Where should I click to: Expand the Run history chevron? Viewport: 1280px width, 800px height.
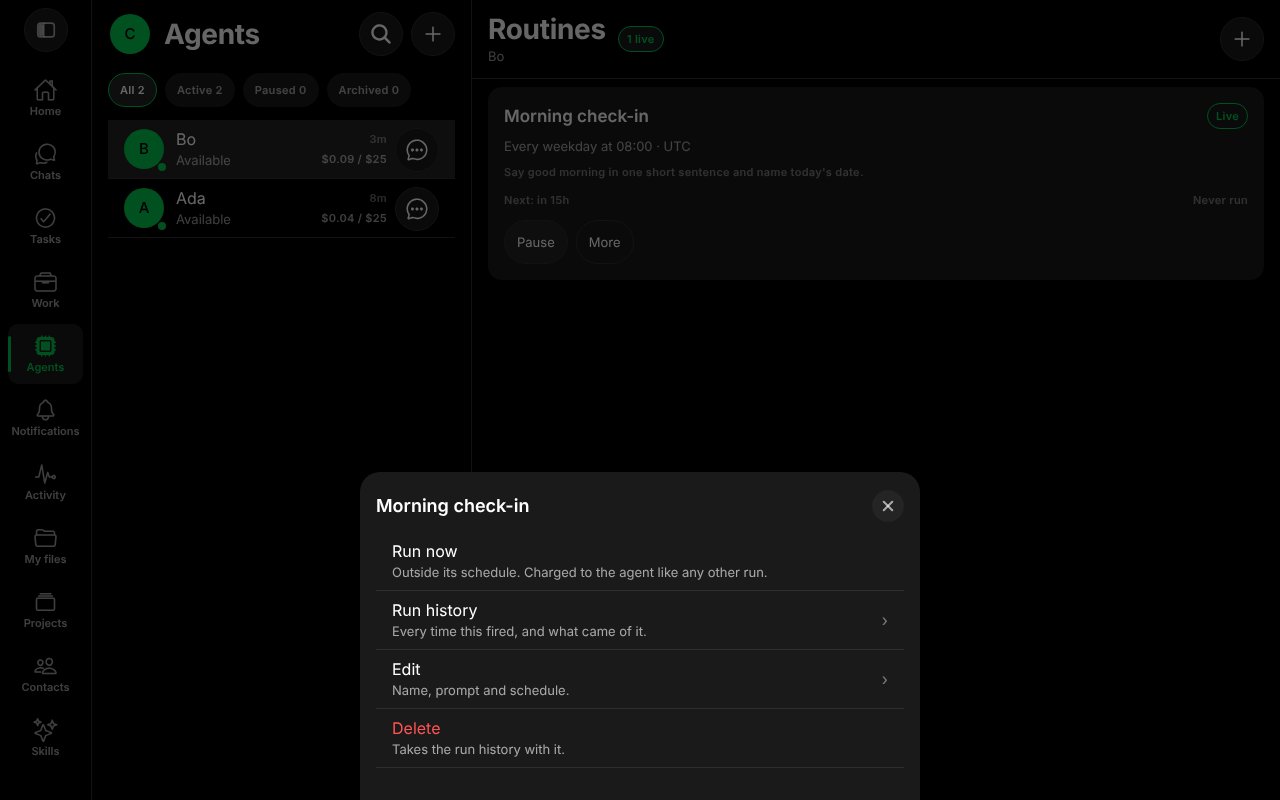coord(884,621)
